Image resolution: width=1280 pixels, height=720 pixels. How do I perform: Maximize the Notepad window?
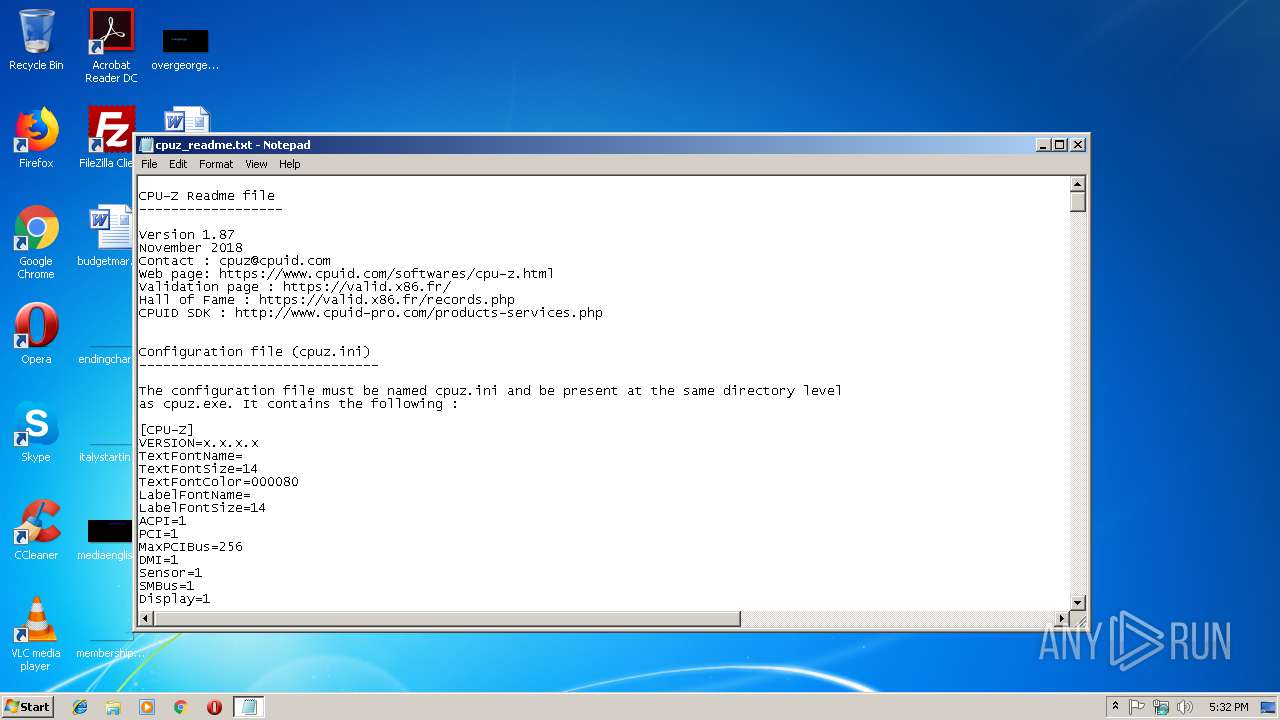(x=1060, y=145)
